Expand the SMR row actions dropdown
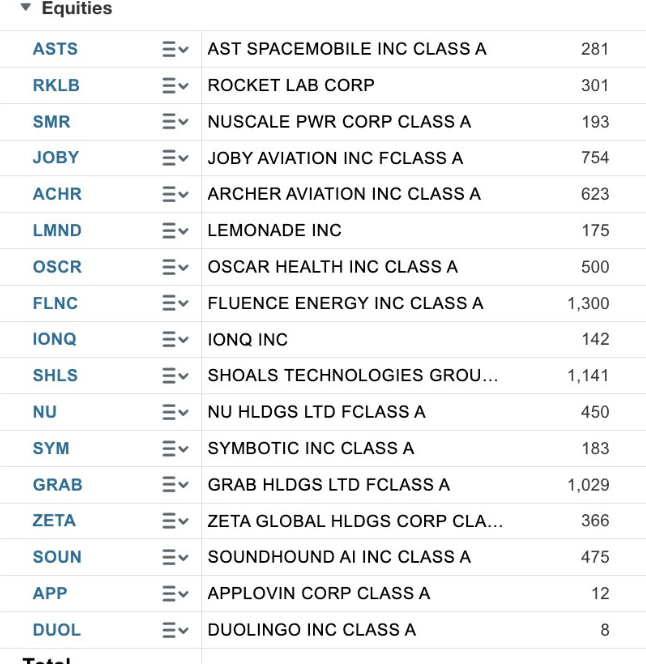The image size is (646, 664). [x=175, y=122]
